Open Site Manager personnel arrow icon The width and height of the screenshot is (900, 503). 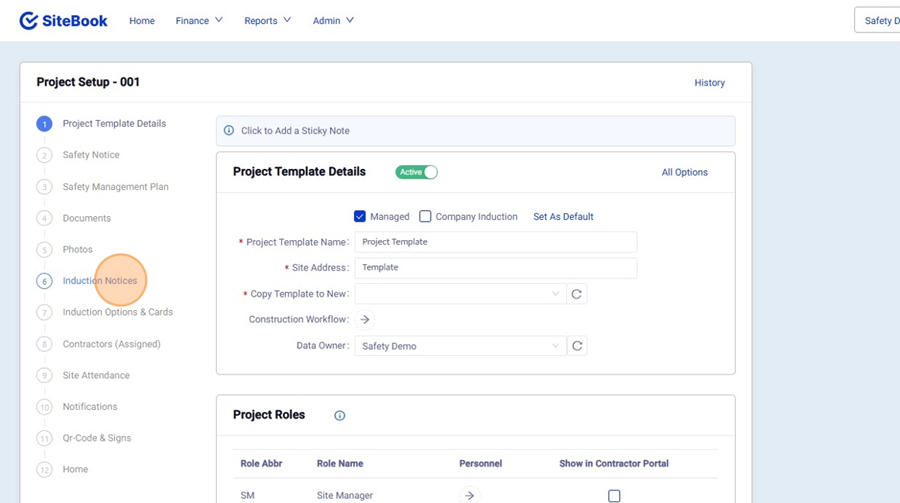[x=469, y=496]
